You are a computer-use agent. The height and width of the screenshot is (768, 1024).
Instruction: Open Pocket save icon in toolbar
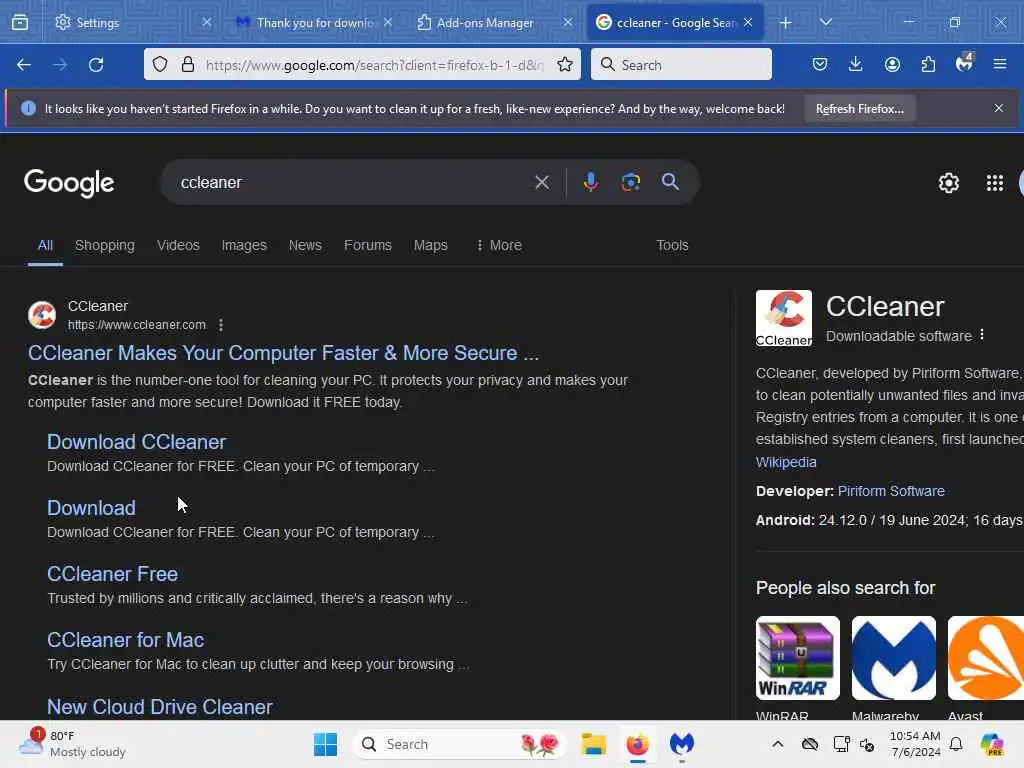[820, 64]
